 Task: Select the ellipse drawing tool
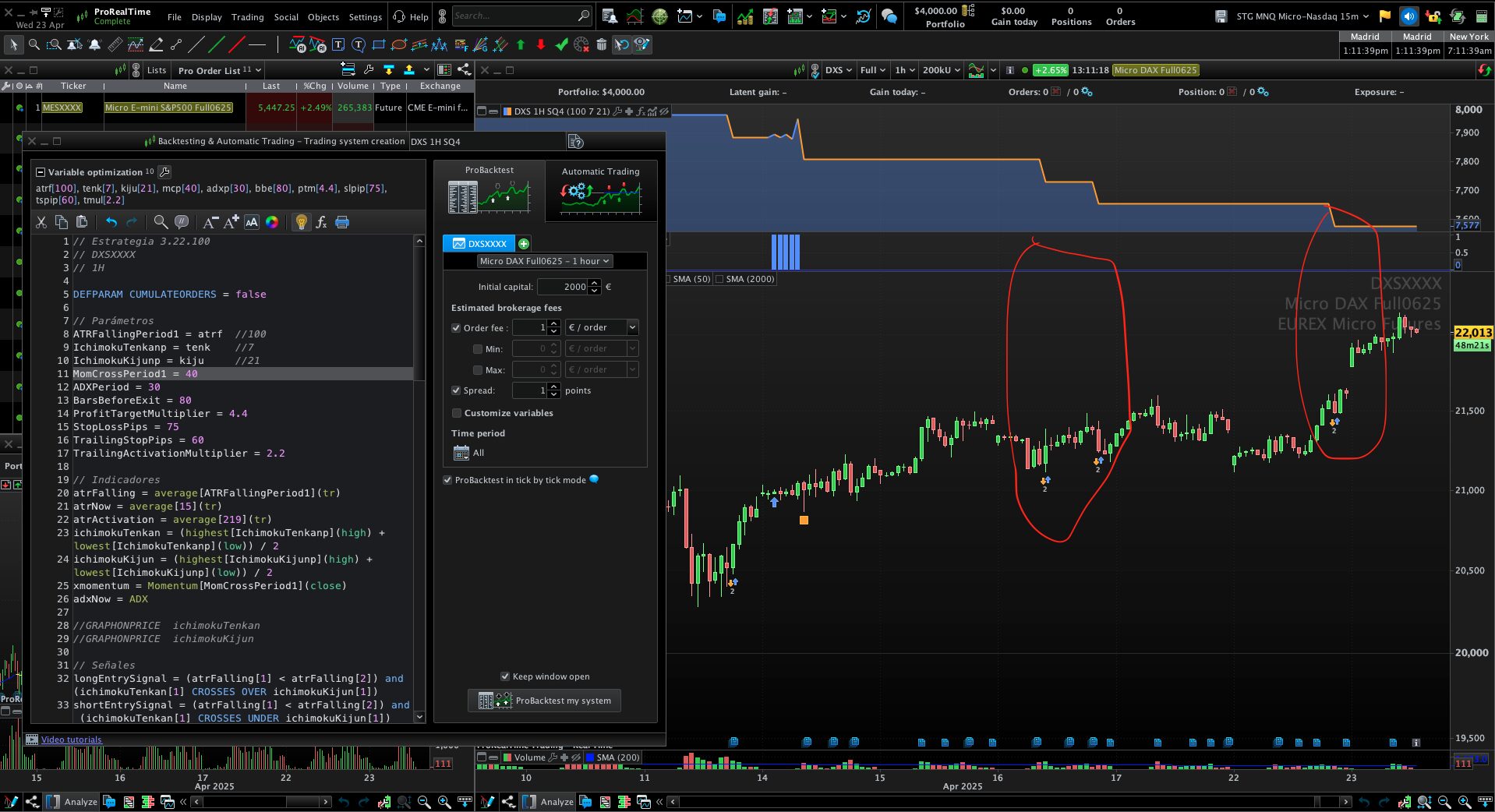tap(399, 45)
